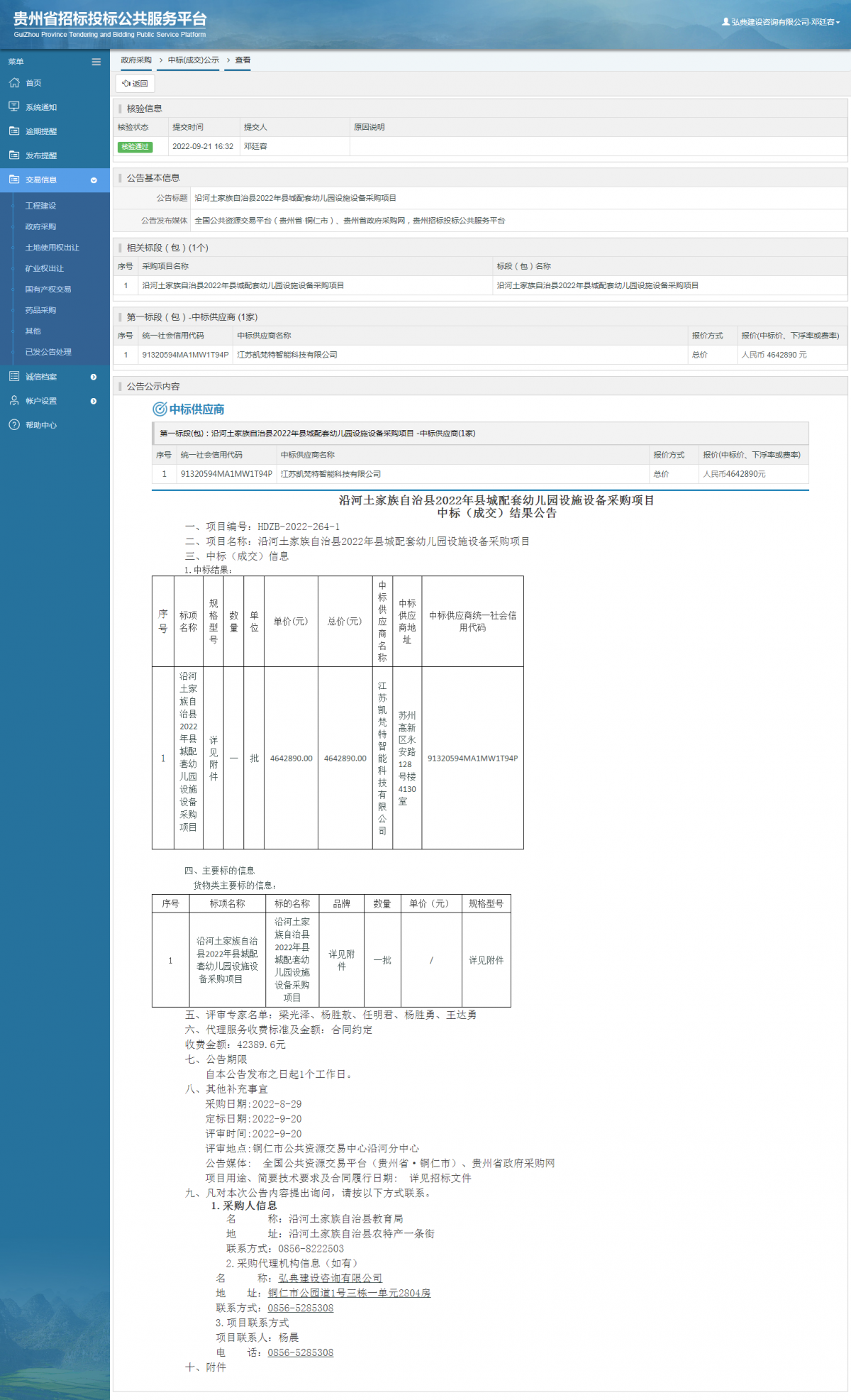Image resolution: width=851 pixels, height=1400 pixels.
Task: Click the monitor icon beside 系统通知
Action: (14, 106)
